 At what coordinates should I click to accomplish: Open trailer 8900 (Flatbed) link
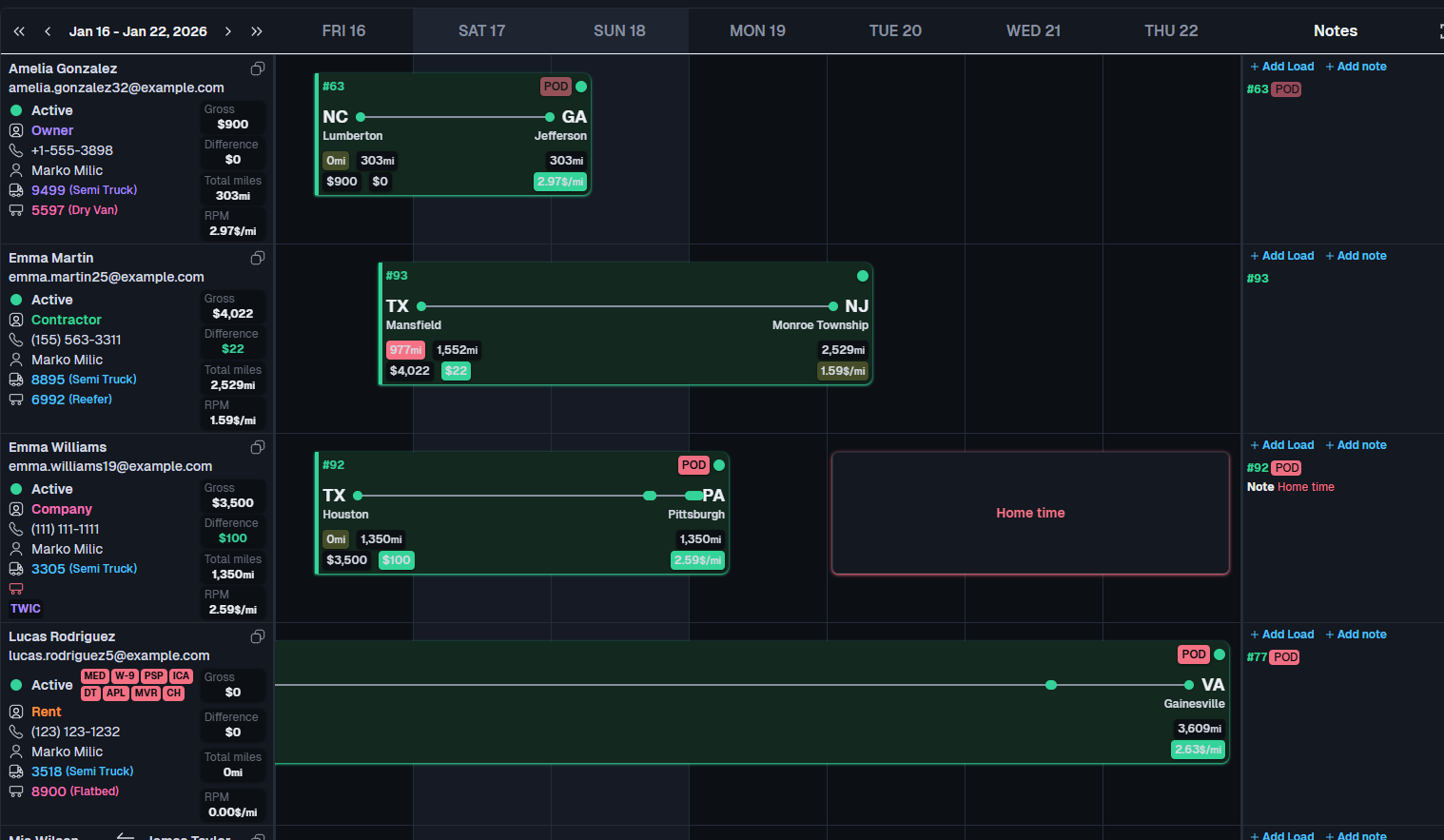(75, 791)
